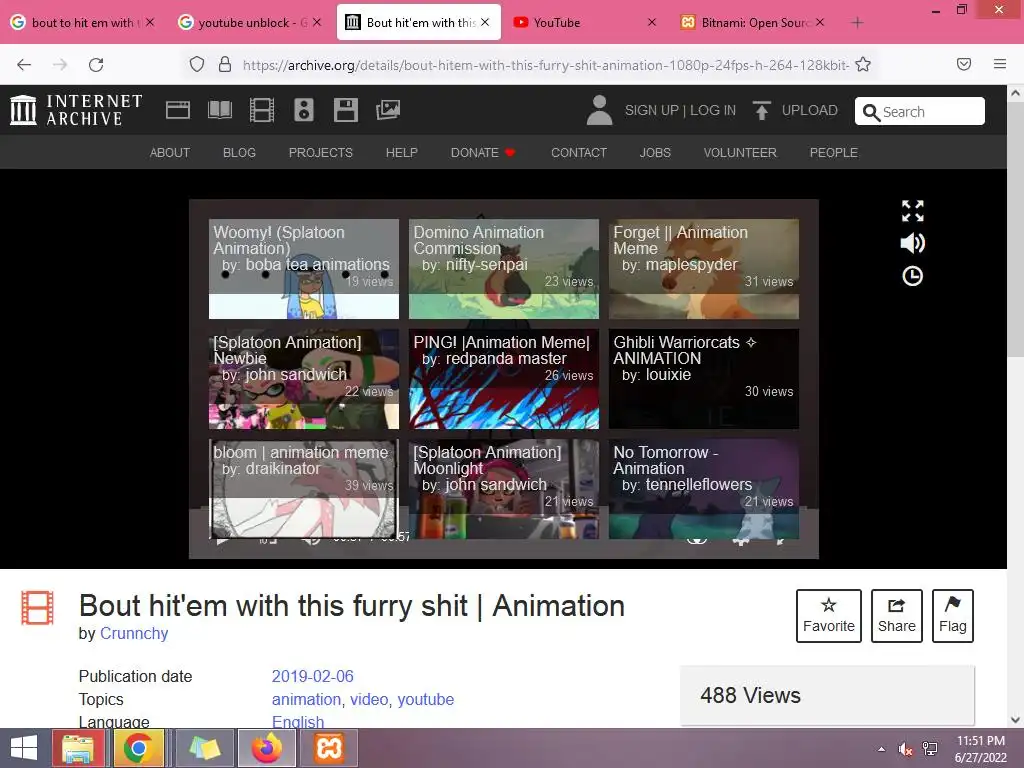This screenshot has width=1024, height=768.
Task: Toggle theater fullscreen arrows icon
Action: (x=912, y=211)
